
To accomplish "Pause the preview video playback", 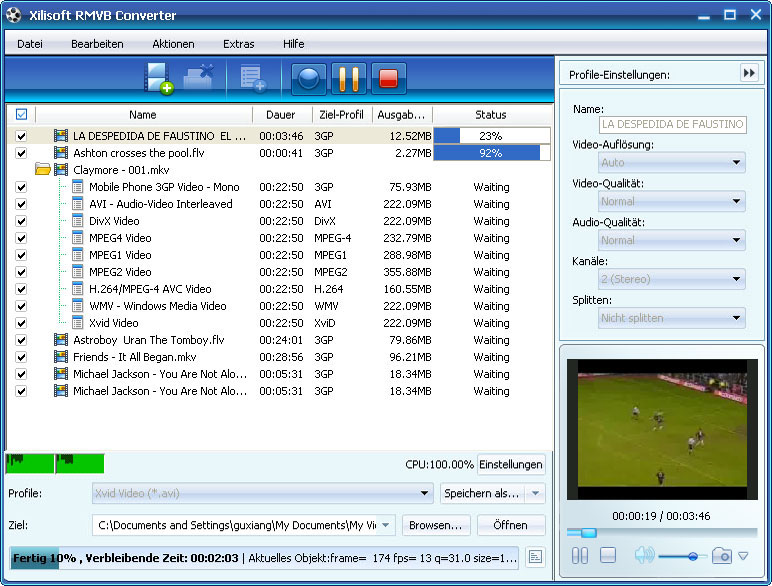I will [x=579, y=556].
